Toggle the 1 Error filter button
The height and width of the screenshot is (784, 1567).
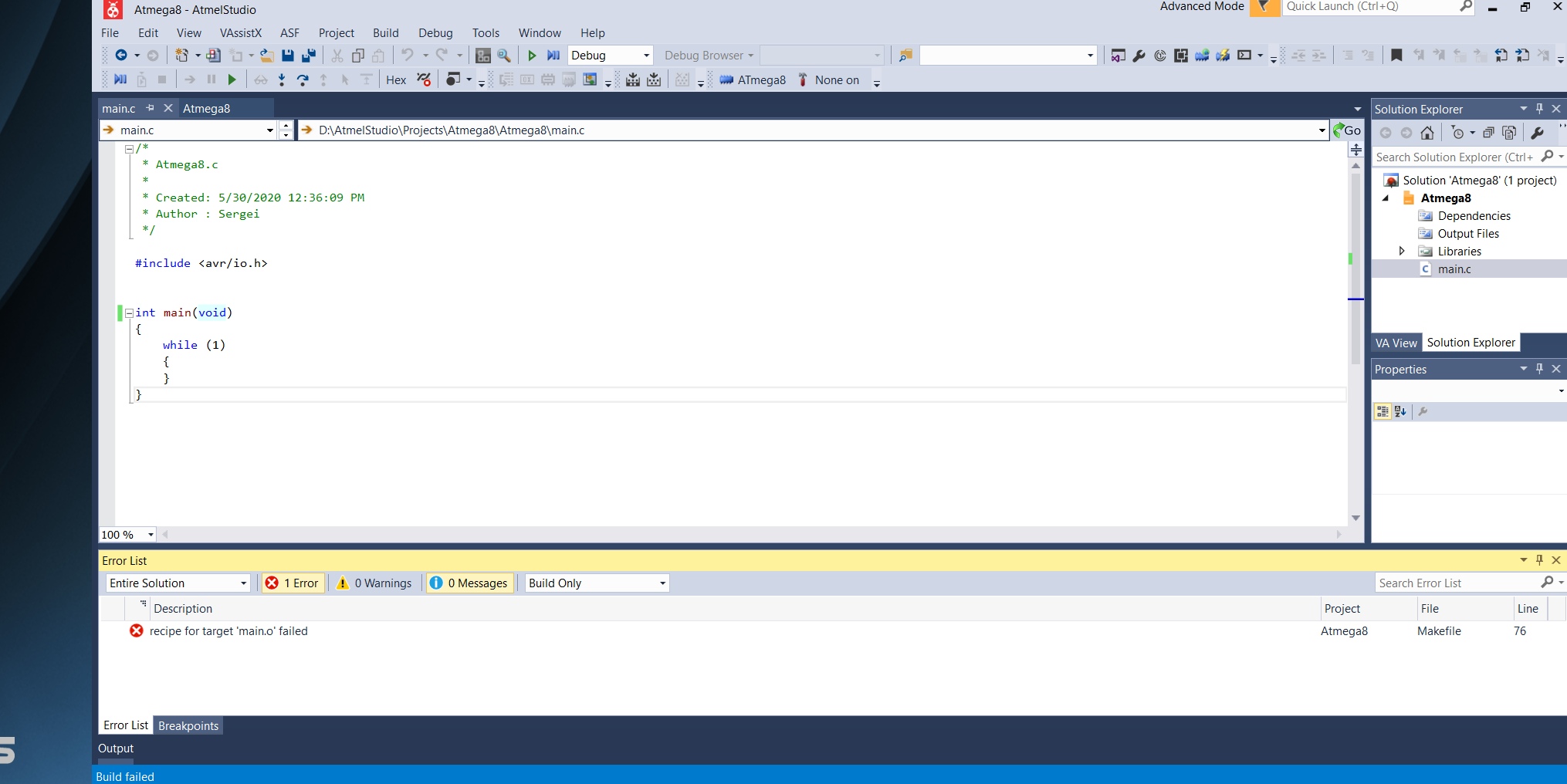(x=293, y=583)
